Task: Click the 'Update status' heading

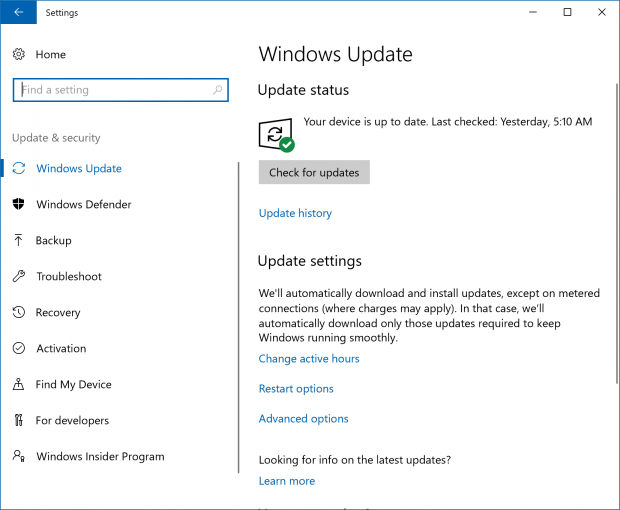Action: [x=303, y=90]
